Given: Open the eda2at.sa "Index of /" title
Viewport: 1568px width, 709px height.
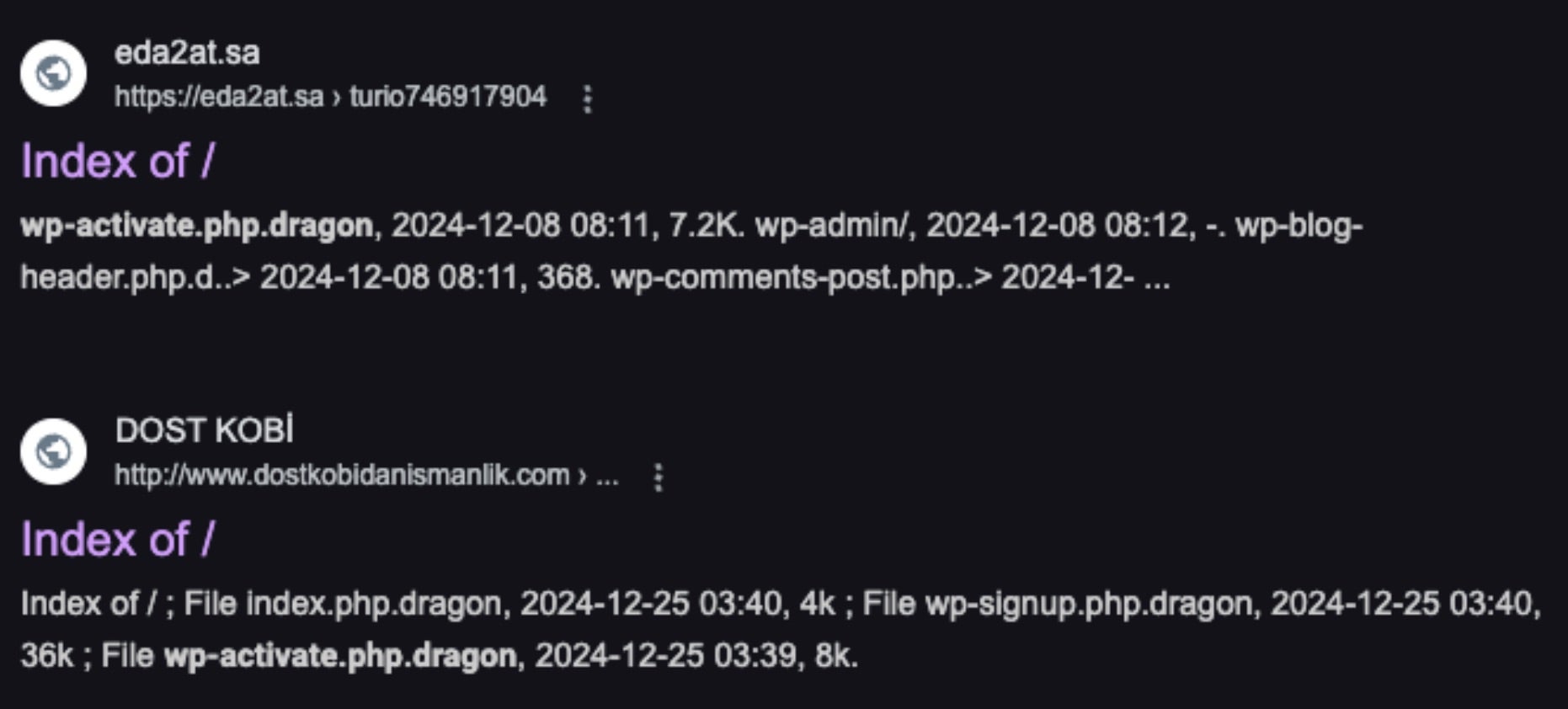Looking at the screenshot, I should pyautogui.click(x=118, y=161).
